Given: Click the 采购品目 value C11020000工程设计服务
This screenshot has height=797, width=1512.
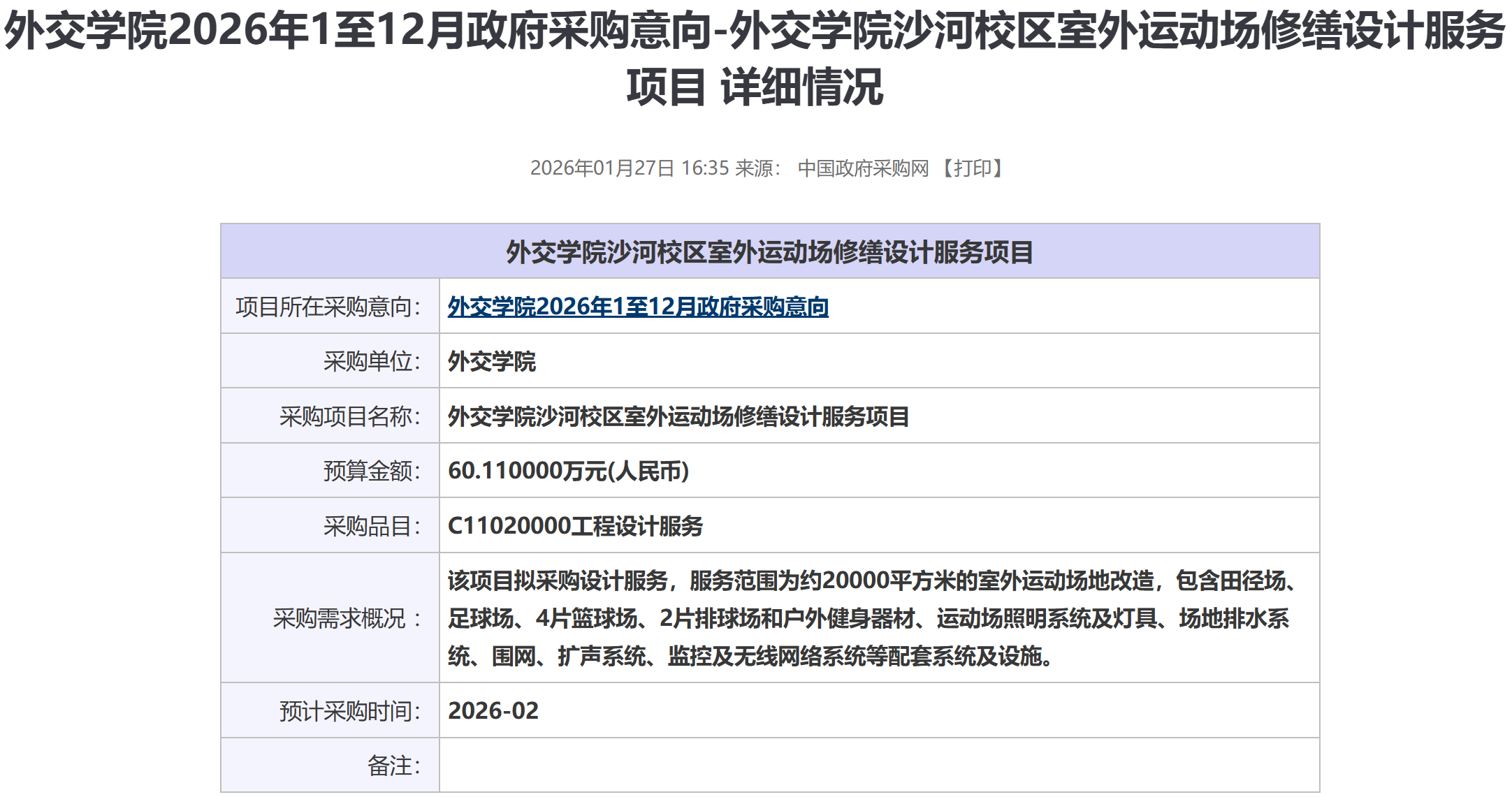Looking at the screenshot, I should pyautogui.click(x=574, y=526).
